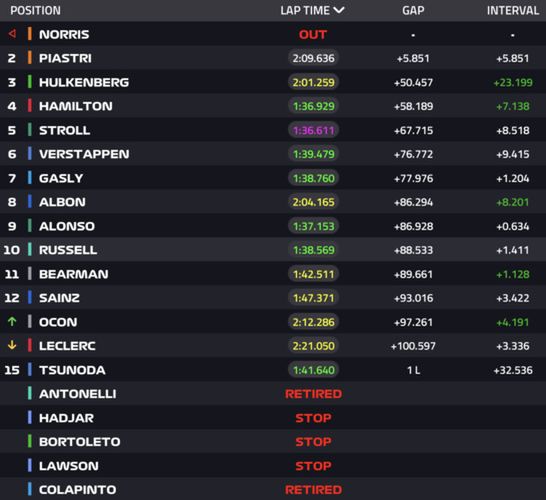Screen dimensions: 546x500
Task: Click the yellow down arrow beside Leclerc
Action: tap(12, 345)
